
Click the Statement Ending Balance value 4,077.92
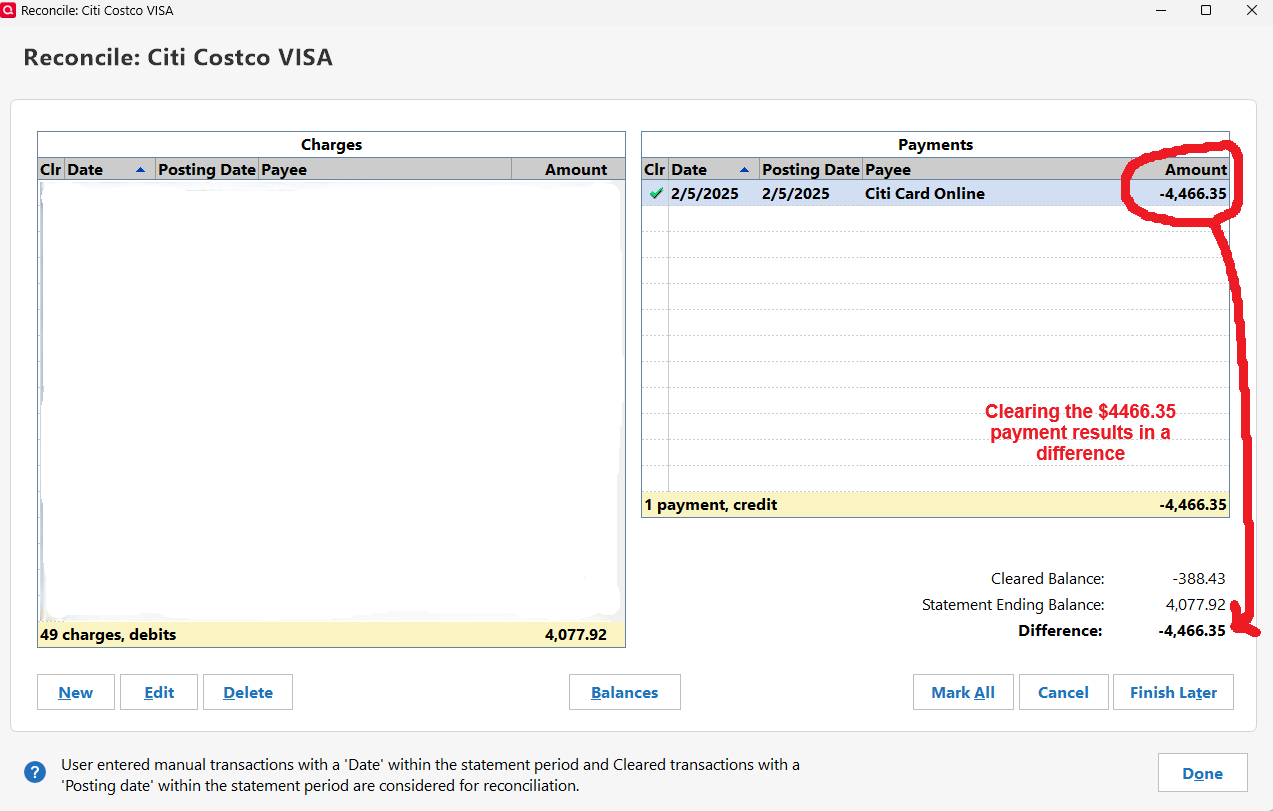click(x=1196, y=605)
